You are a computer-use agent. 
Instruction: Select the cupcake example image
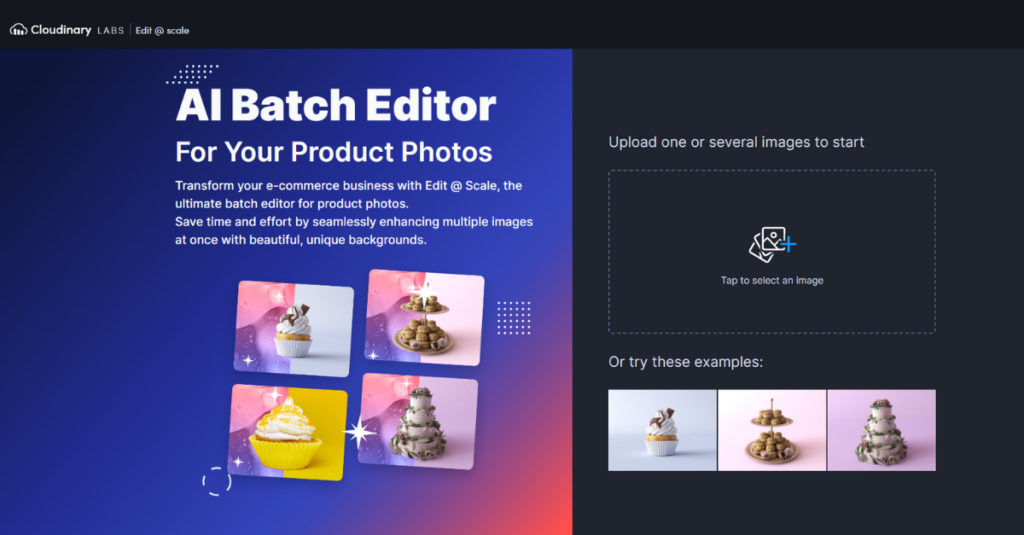(x=662, y=430)
